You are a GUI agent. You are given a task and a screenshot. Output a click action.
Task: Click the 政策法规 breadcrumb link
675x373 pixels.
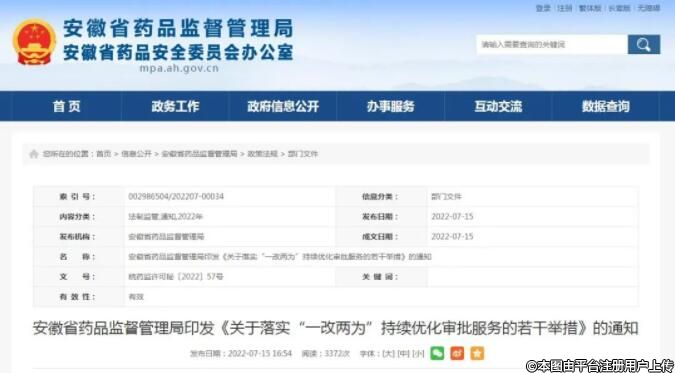click(262, 154)
